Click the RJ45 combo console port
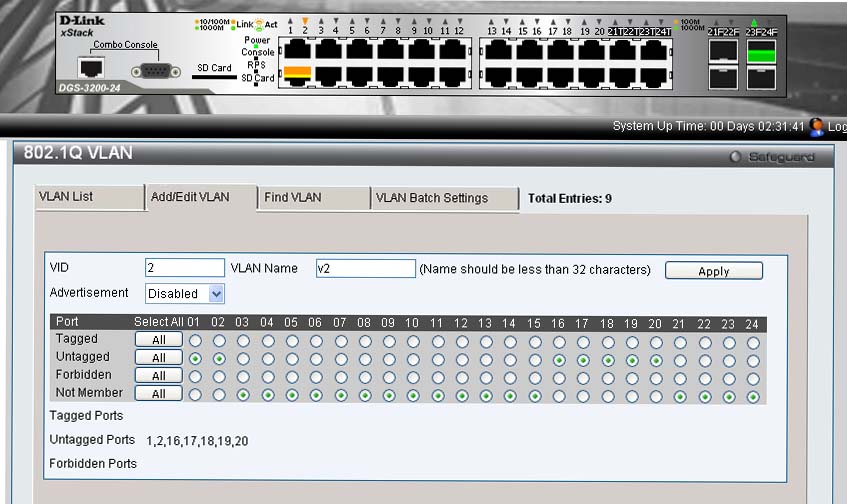The image size is (847, 504). pyautogui.click(x=93, y=68)
